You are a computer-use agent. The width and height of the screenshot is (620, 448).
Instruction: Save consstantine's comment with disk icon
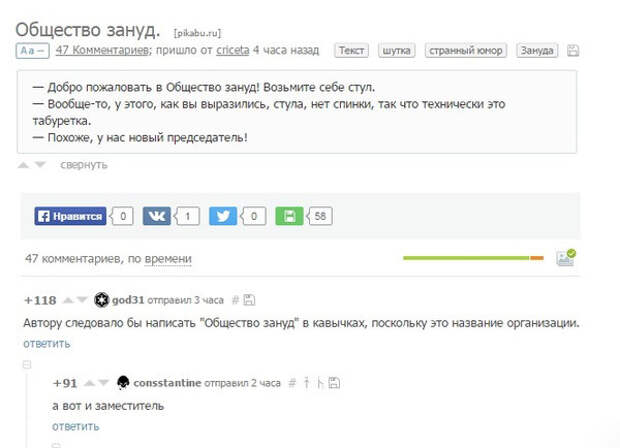click(334, 383)
